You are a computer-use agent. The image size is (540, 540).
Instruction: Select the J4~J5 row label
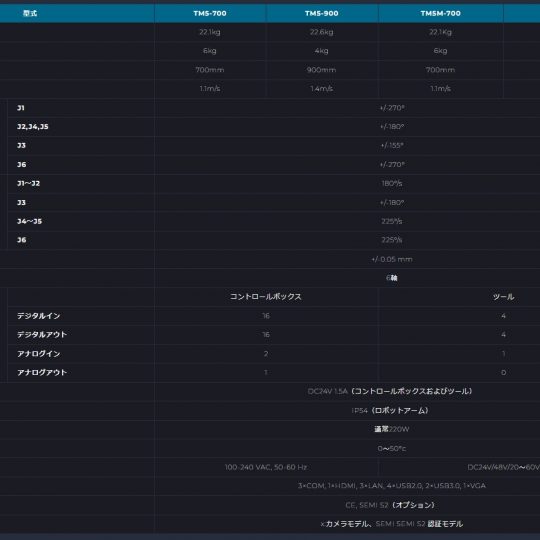(x=30, y=221)
